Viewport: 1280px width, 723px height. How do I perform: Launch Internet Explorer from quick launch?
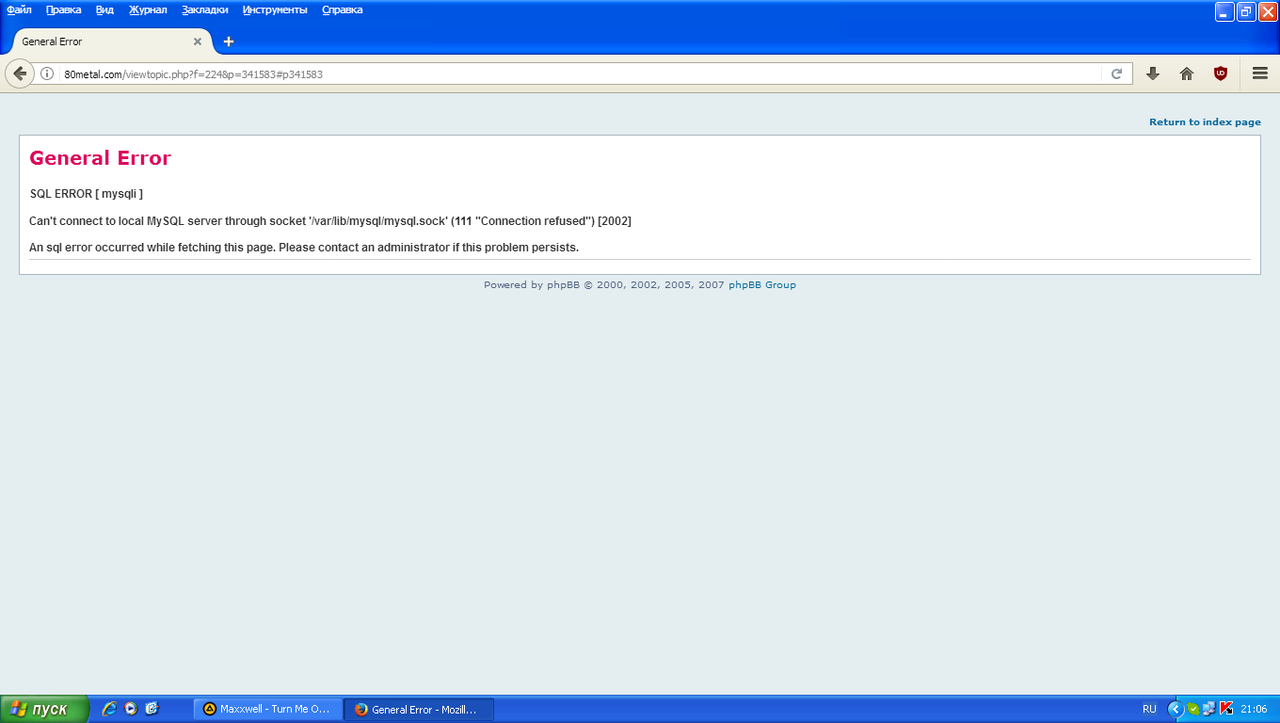click(x=109, y=709)
